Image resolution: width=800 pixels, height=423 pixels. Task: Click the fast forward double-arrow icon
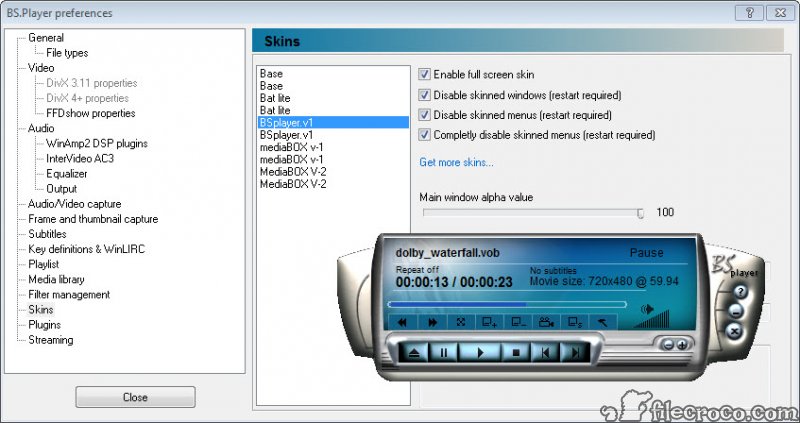[433, 322]
